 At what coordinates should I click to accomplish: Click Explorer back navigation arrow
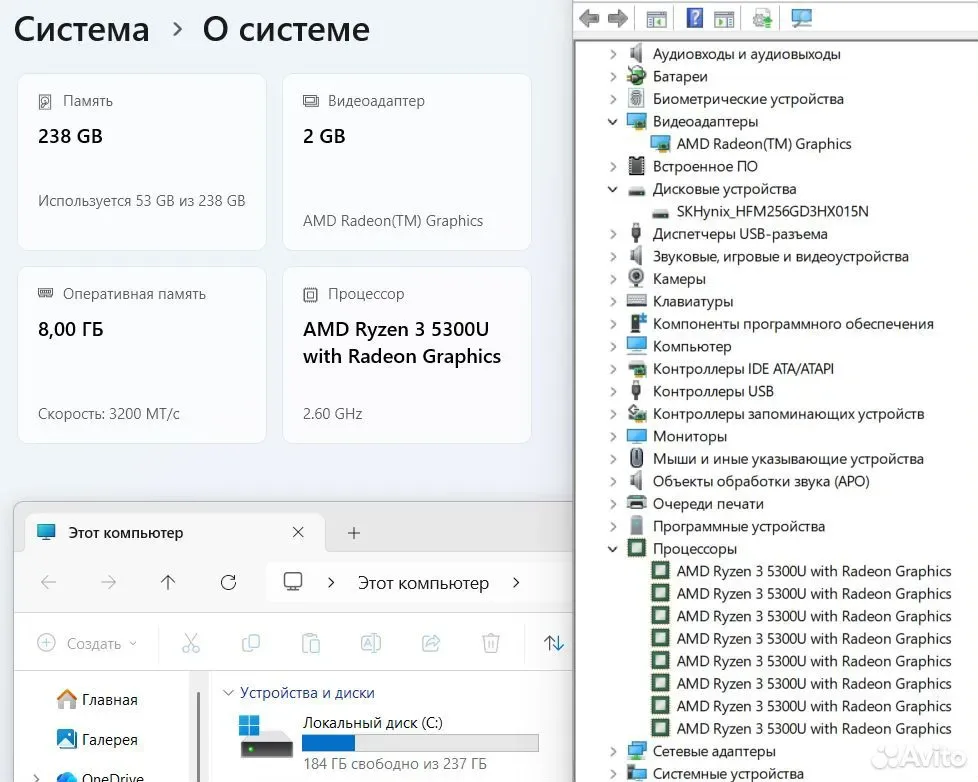[48, 582]
